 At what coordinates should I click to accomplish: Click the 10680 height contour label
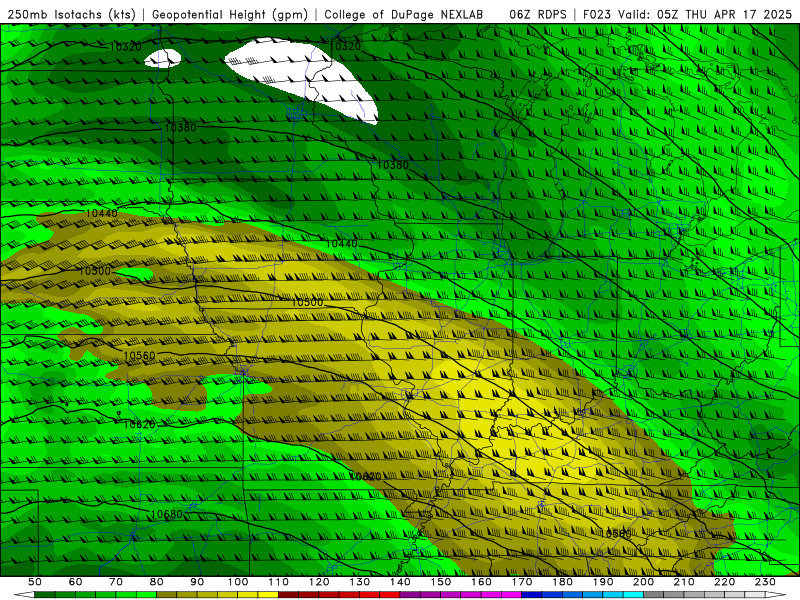click(x=167, y=514)
